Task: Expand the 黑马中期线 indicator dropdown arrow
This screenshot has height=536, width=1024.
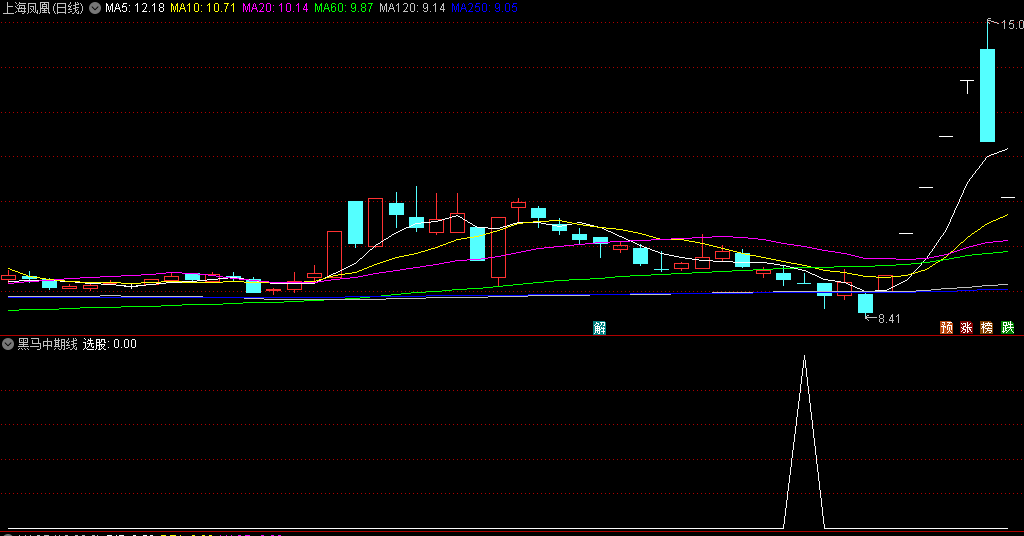Action: pos(8,344)
